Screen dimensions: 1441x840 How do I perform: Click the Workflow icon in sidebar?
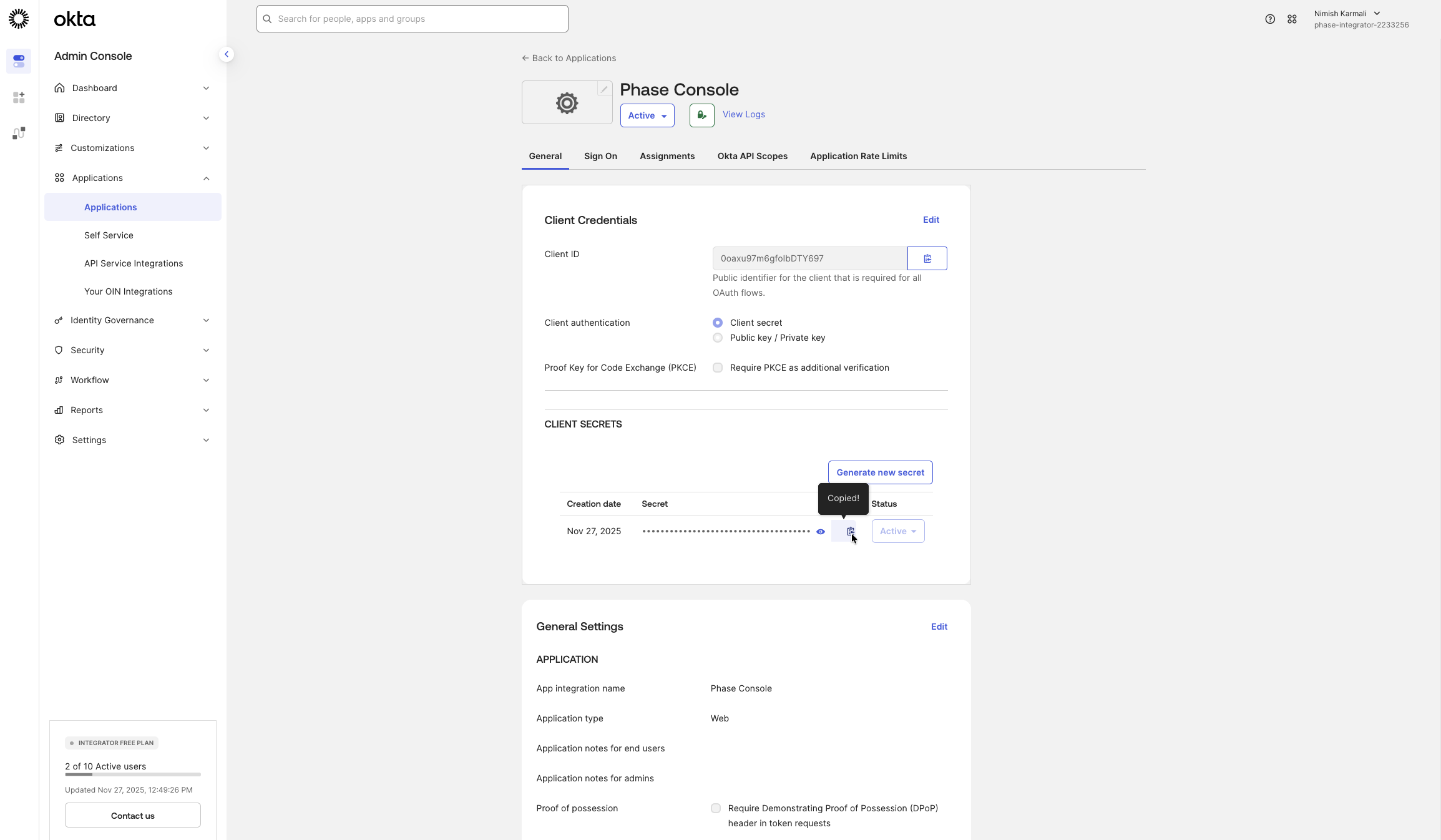59,380
